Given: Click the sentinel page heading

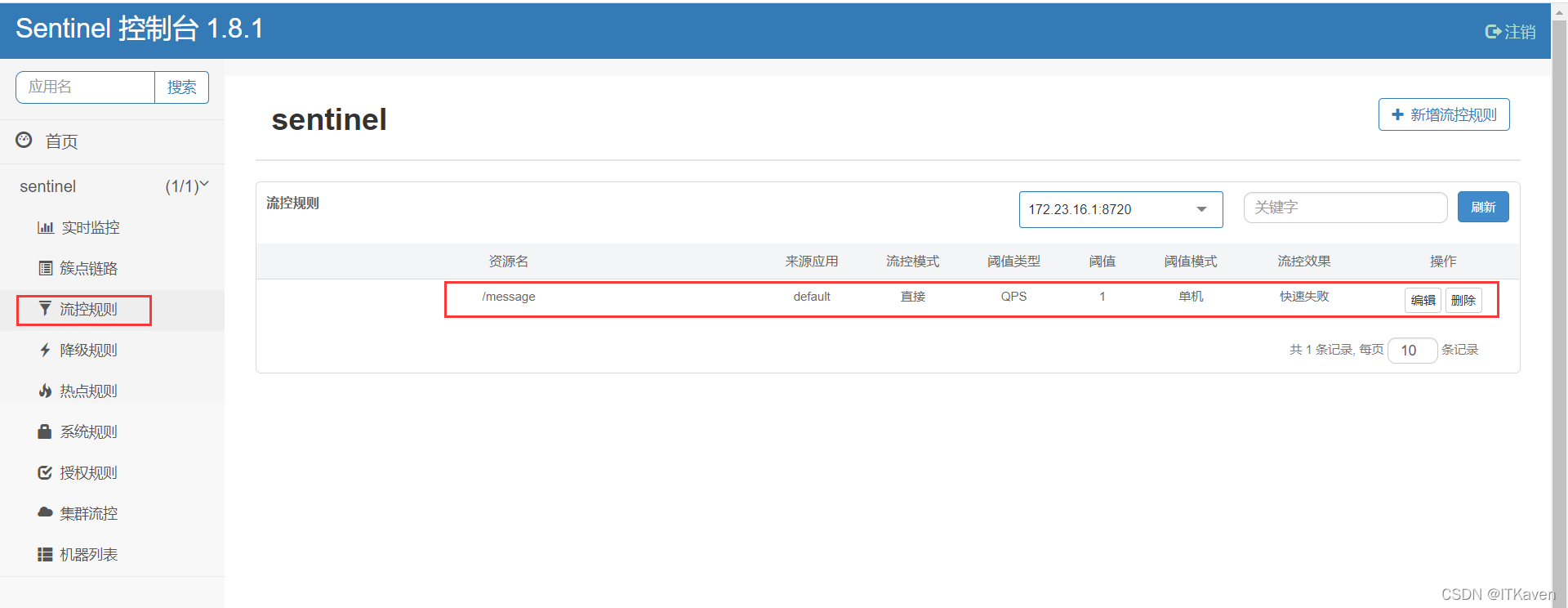Looking at the screenshot, I should click(329, 119).
